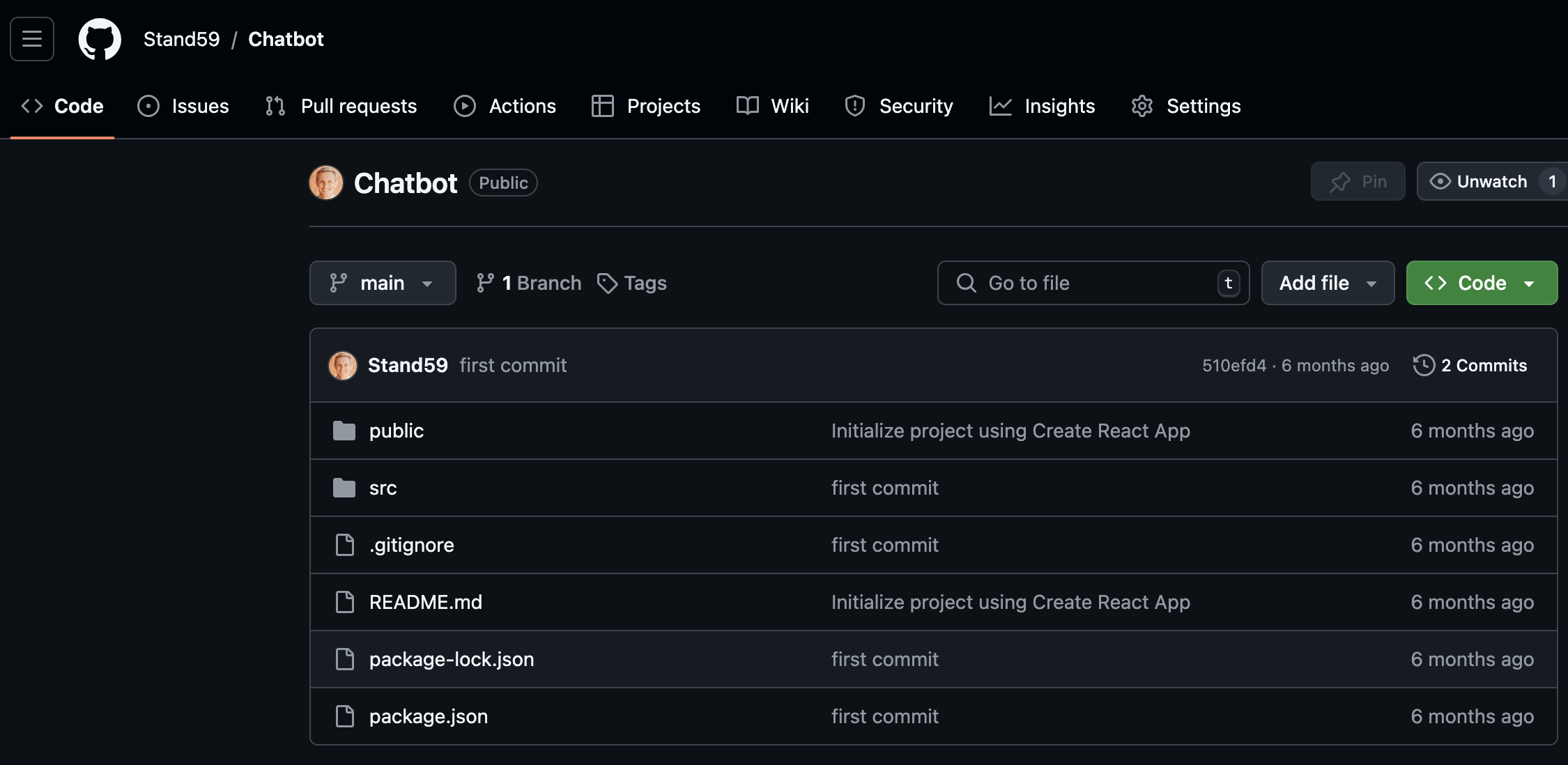
Task: Click the Go to file search field
Action: (x=1093, y=283)
